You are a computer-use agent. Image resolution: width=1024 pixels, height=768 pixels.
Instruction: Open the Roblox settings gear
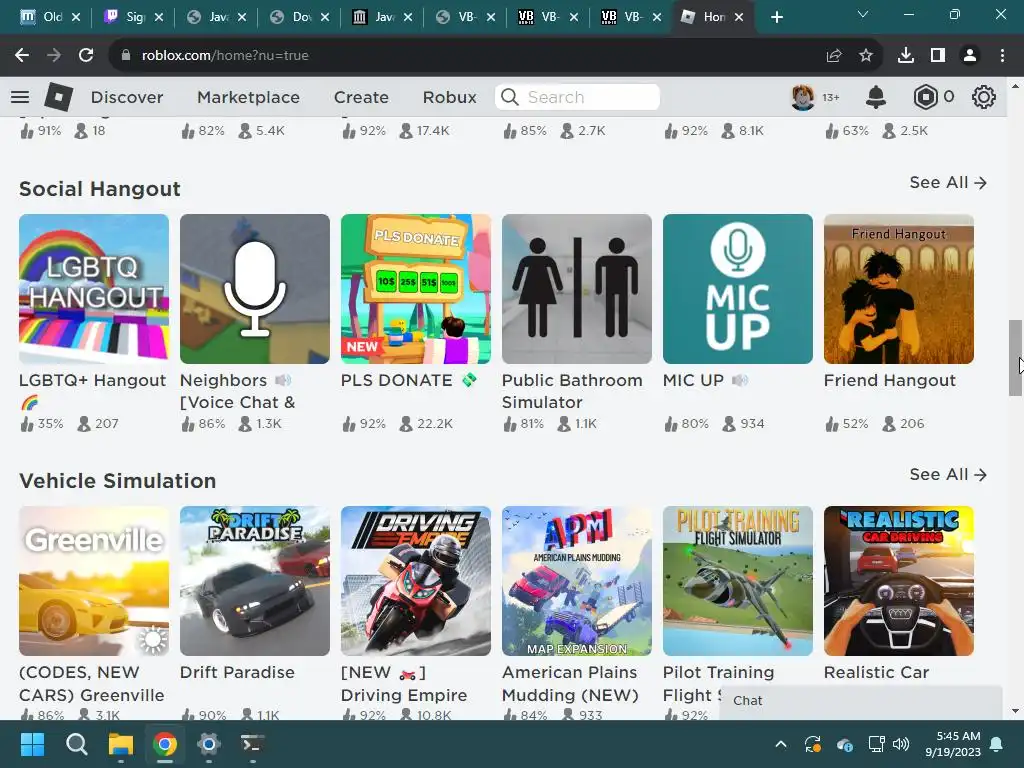coord(984,97)
